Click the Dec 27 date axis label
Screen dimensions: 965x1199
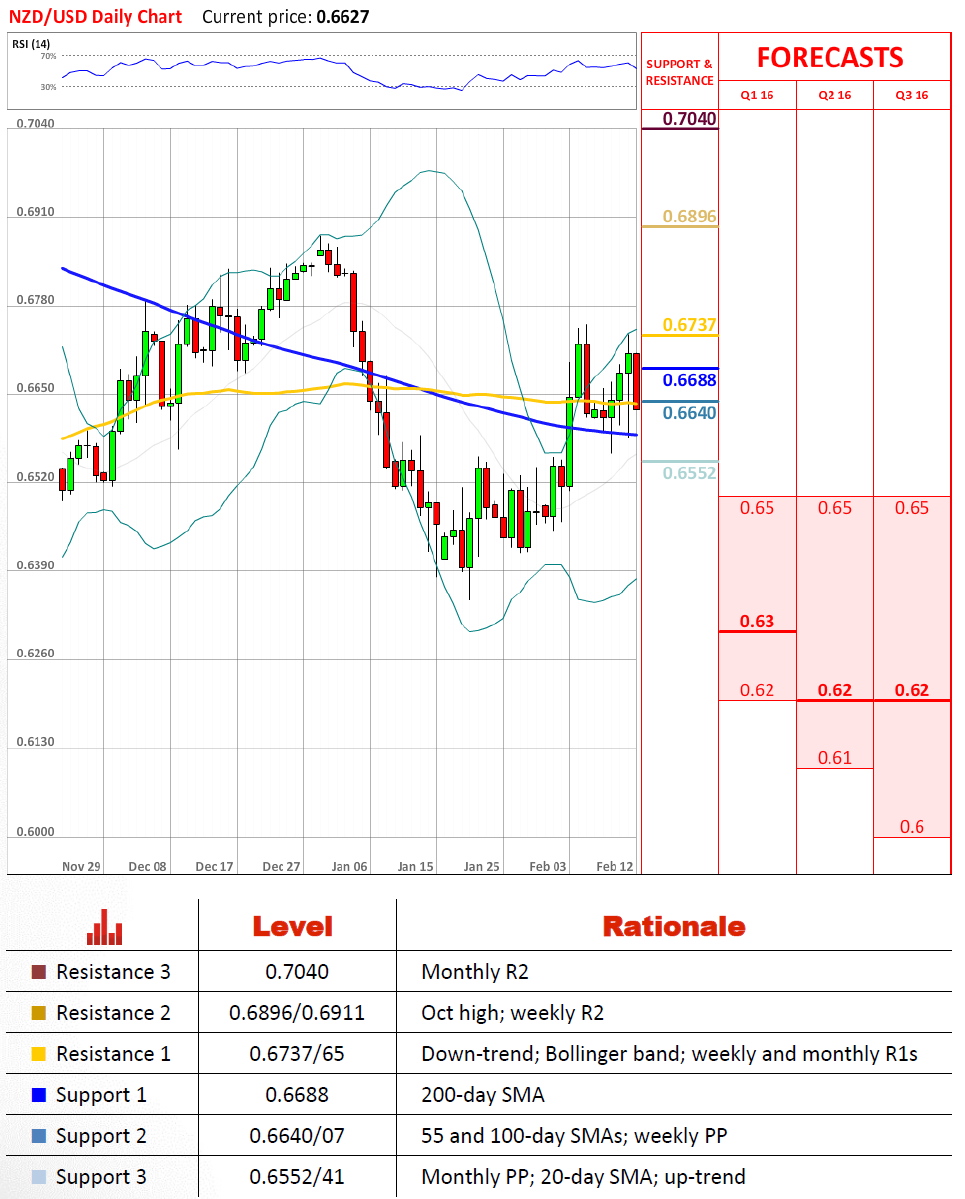(281, 866)
